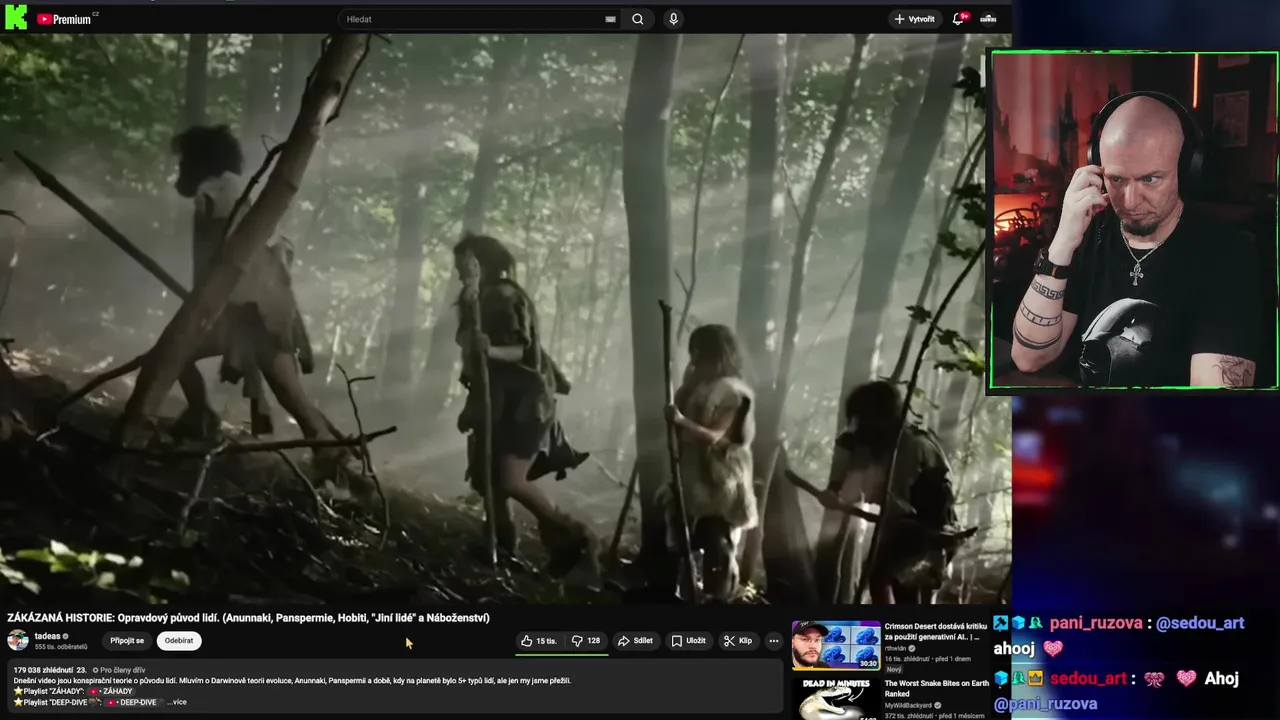The height and width of the screenshot is (720, 1280).
Task: Click the @pani_ruzova mention in chat
Action: pos(1045,704)
